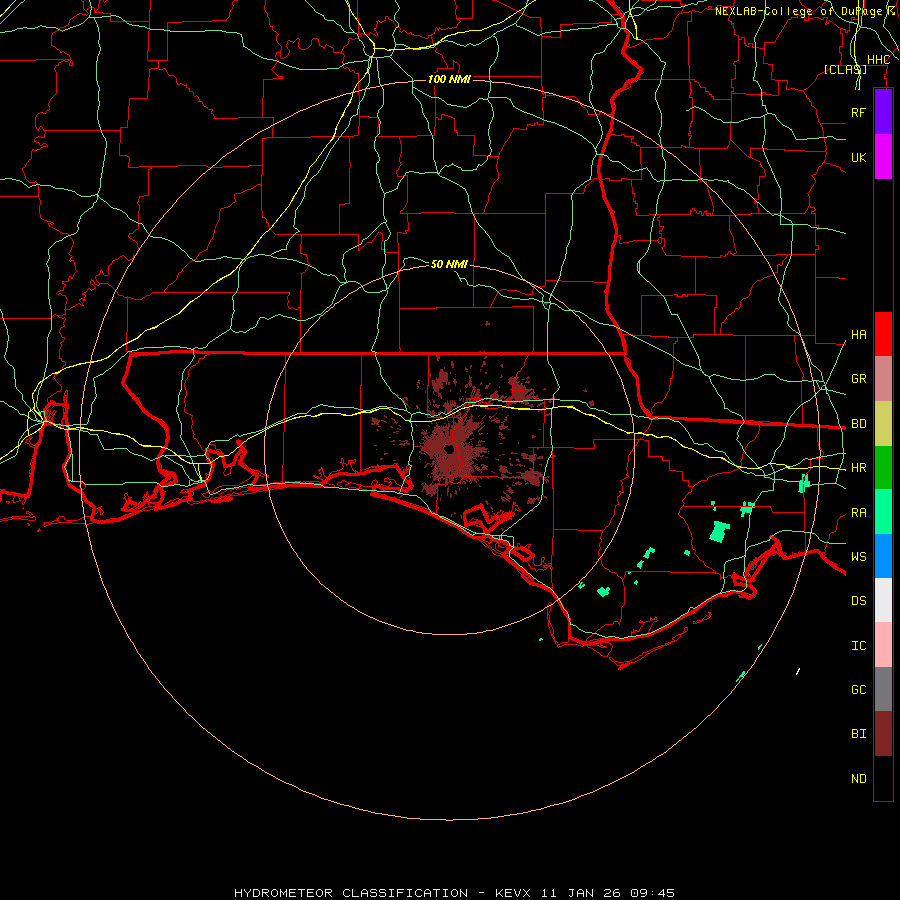Click the RA legend label
The height and width of the screenshot is (900, 900).
(858, 513)
